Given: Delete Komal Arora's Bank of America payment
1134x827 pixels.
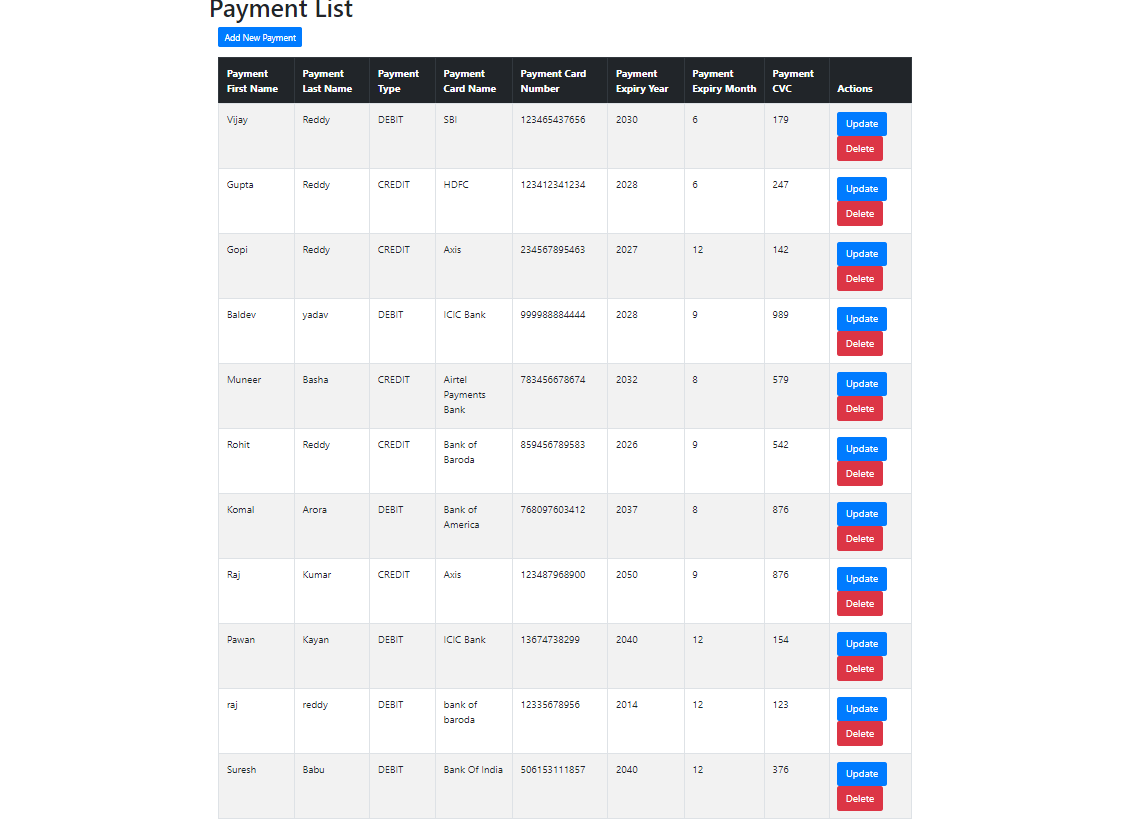Looking at the screenshot, I should (x=859, y=539).
